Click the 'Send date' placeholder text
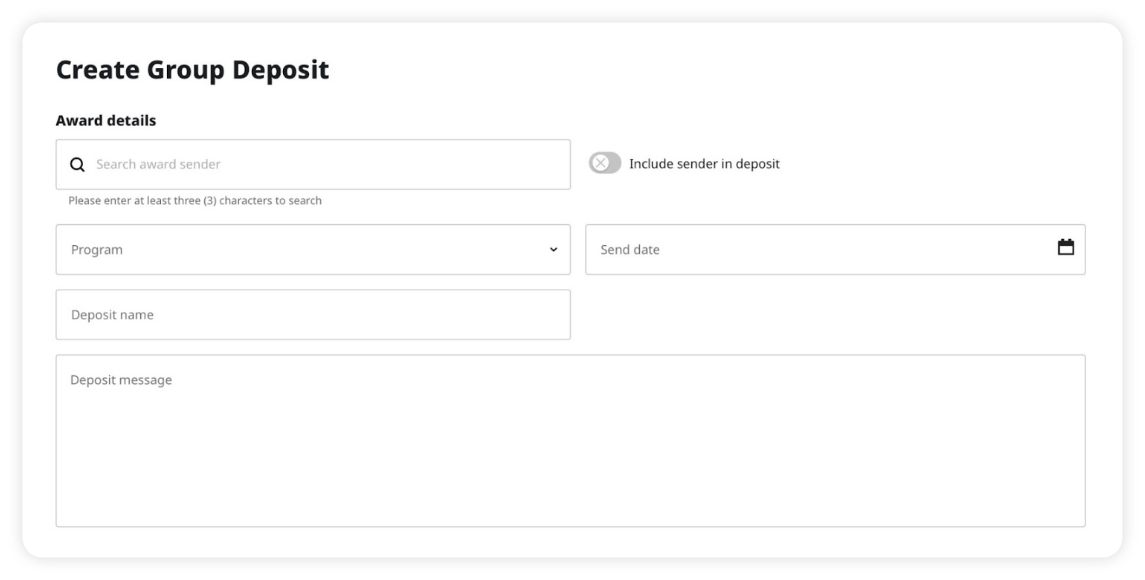The image size is (1145, 580). pyautogui.click(x=629, y=250)
